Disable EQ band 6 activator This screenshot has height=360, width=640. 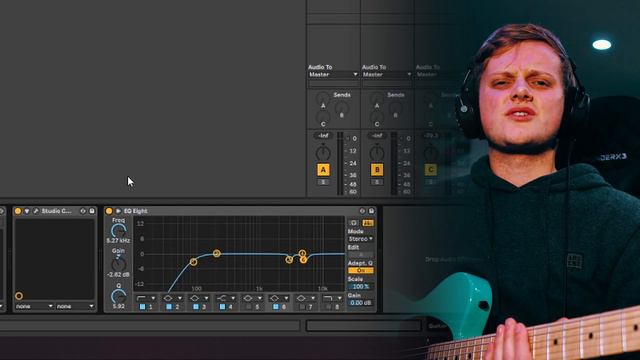tap(276, 307)
